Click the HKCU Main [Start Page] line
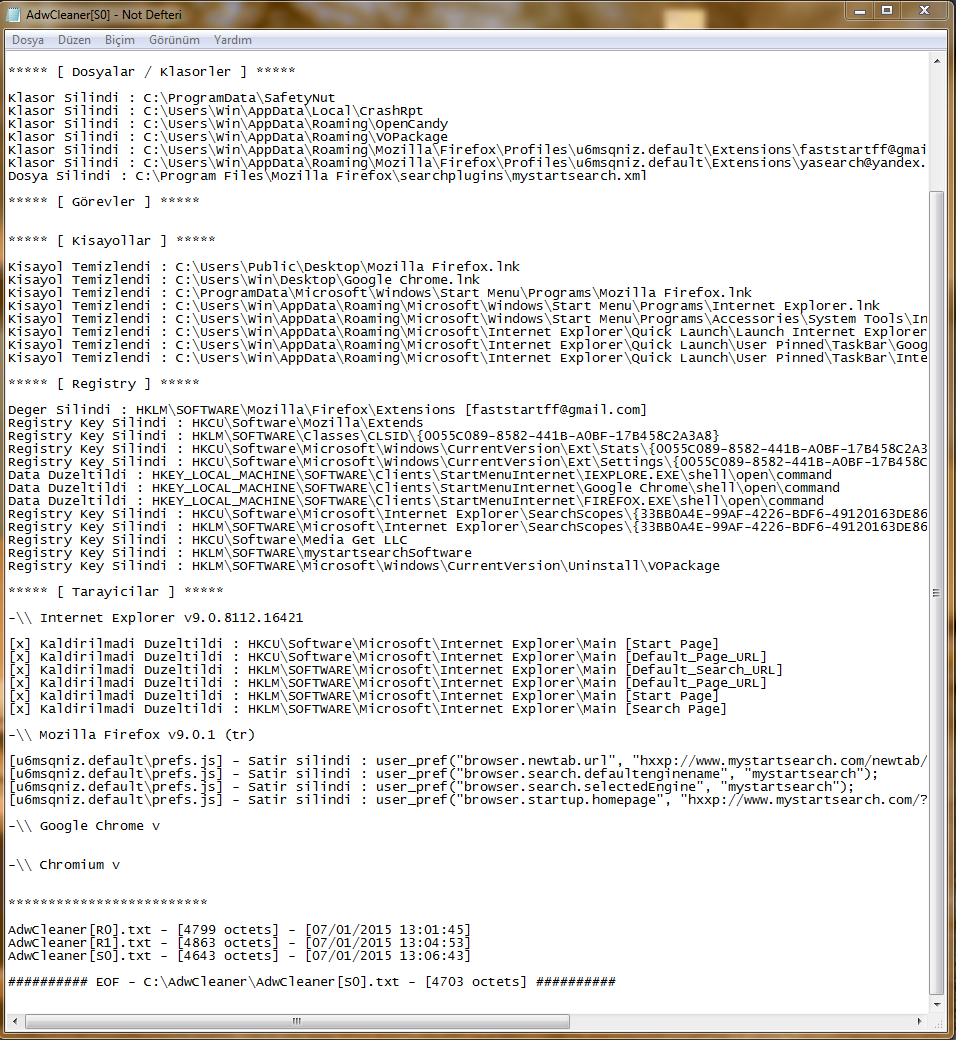Image resolution: width=956 pixels, height=1040 pixels. tap(364, 644)
